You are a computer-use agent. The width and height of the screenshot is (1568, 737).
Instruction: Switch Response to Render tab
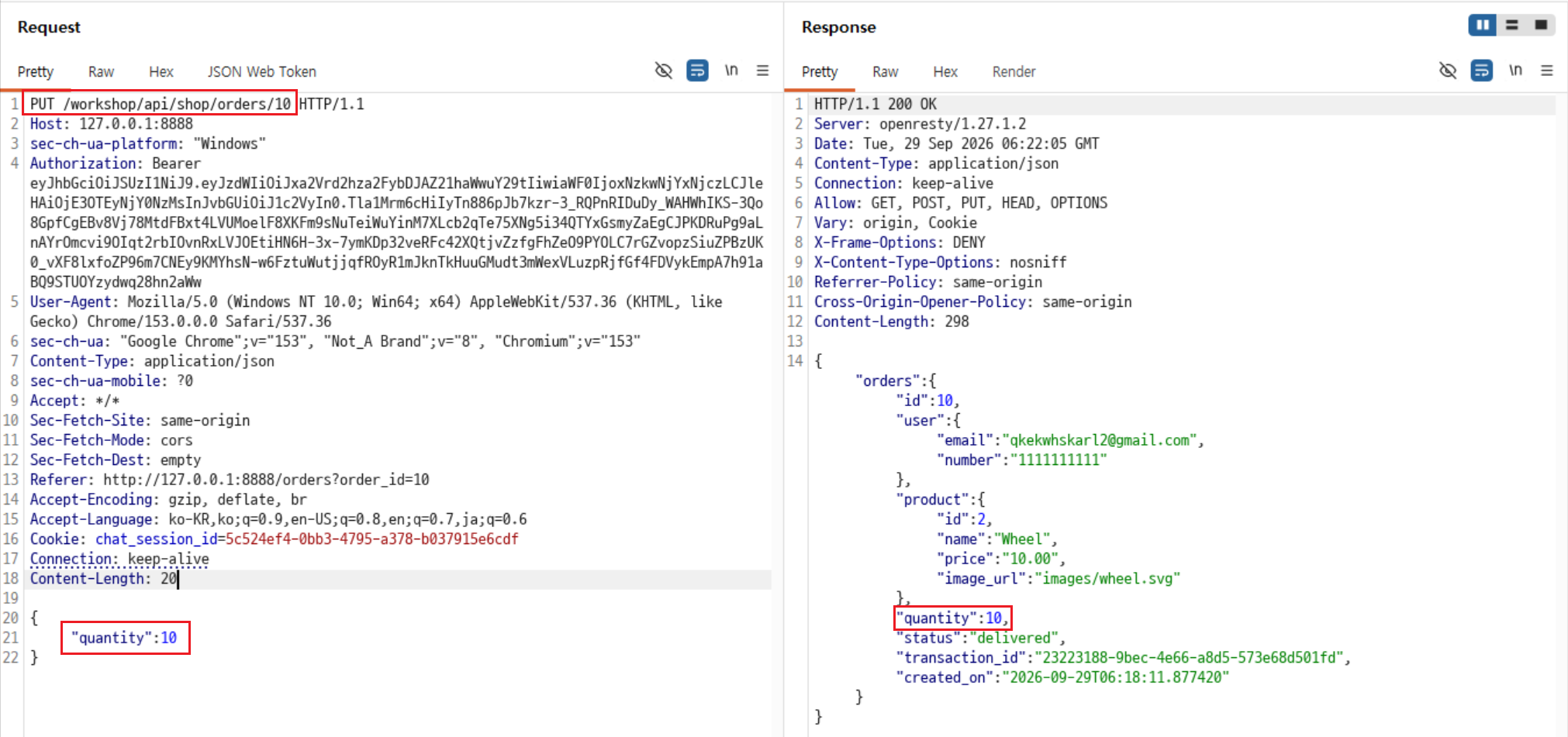click(1014, 71)
